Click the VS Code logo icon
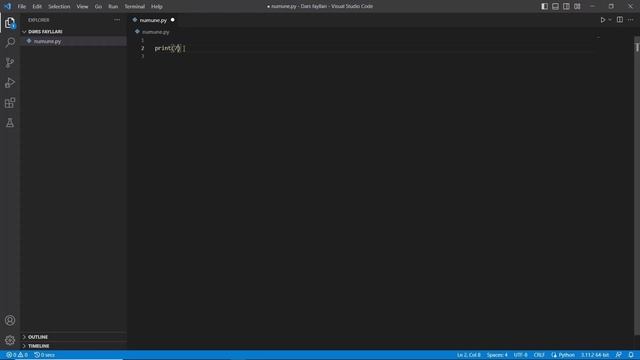The height and width of the screenshot is (360, 640). pos(7,6)
